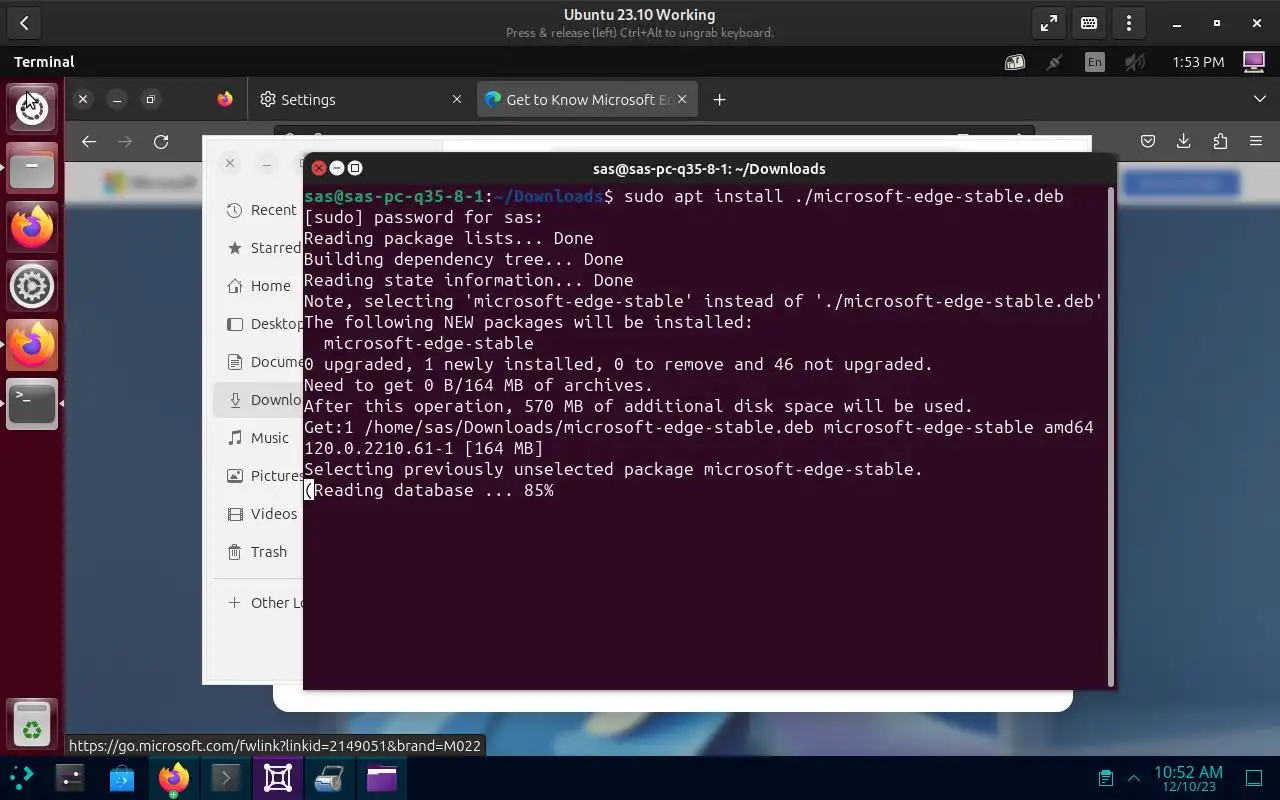The height and width of the screenshot is (800, 1280).
Task: Open Home in Files sidebar
Action: (258, 286)
